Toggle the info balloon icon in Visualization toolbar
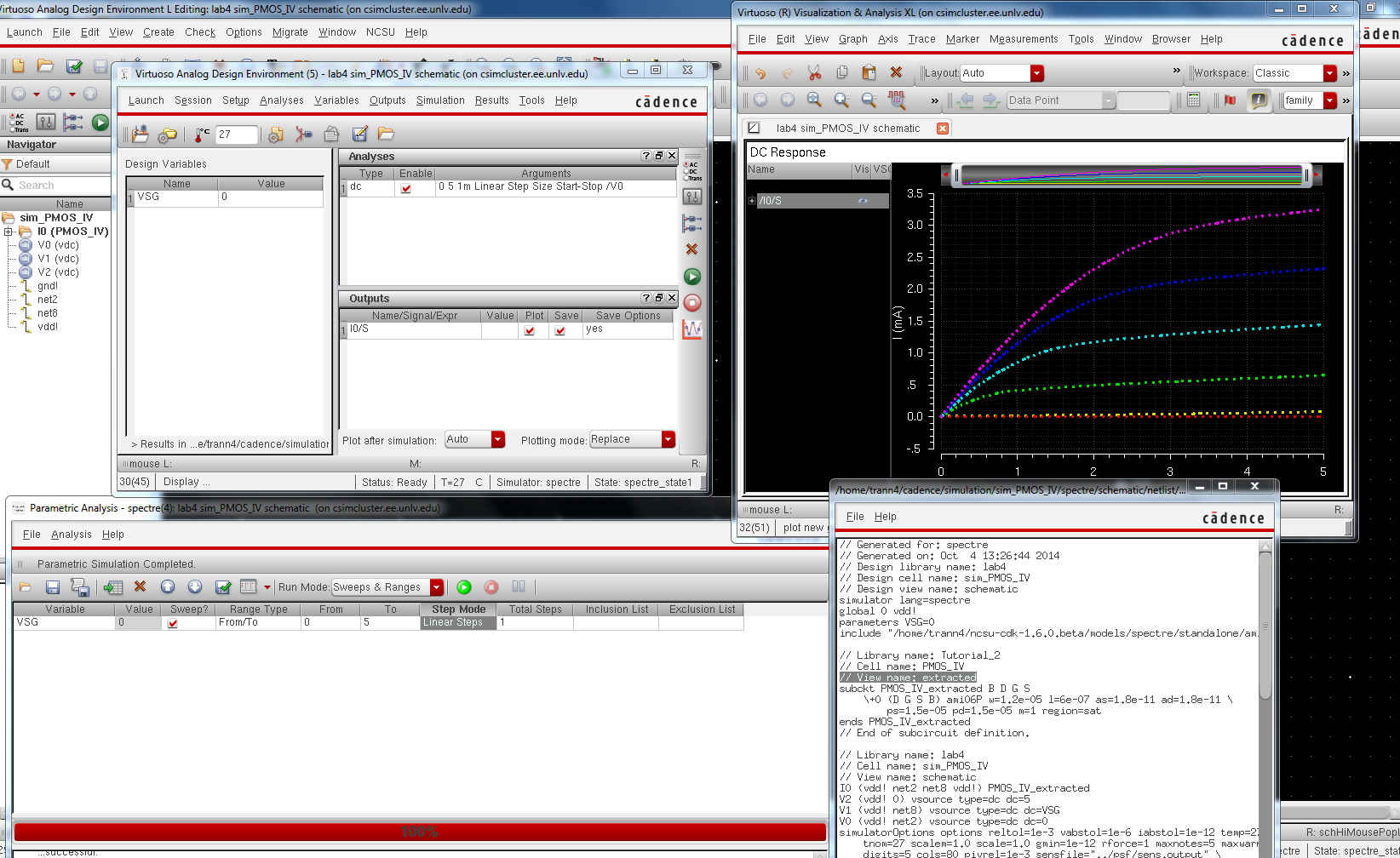The image size is (1400, 858). (1259, 100)
